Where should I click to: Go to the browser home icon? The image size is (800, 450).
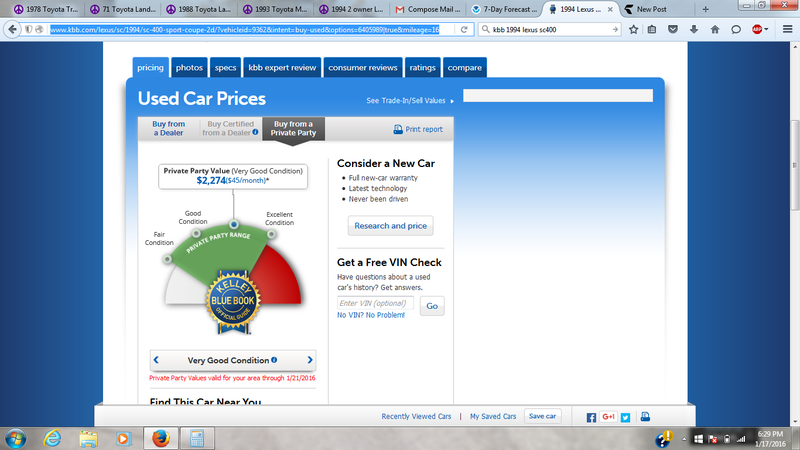[x=715, y=30]
